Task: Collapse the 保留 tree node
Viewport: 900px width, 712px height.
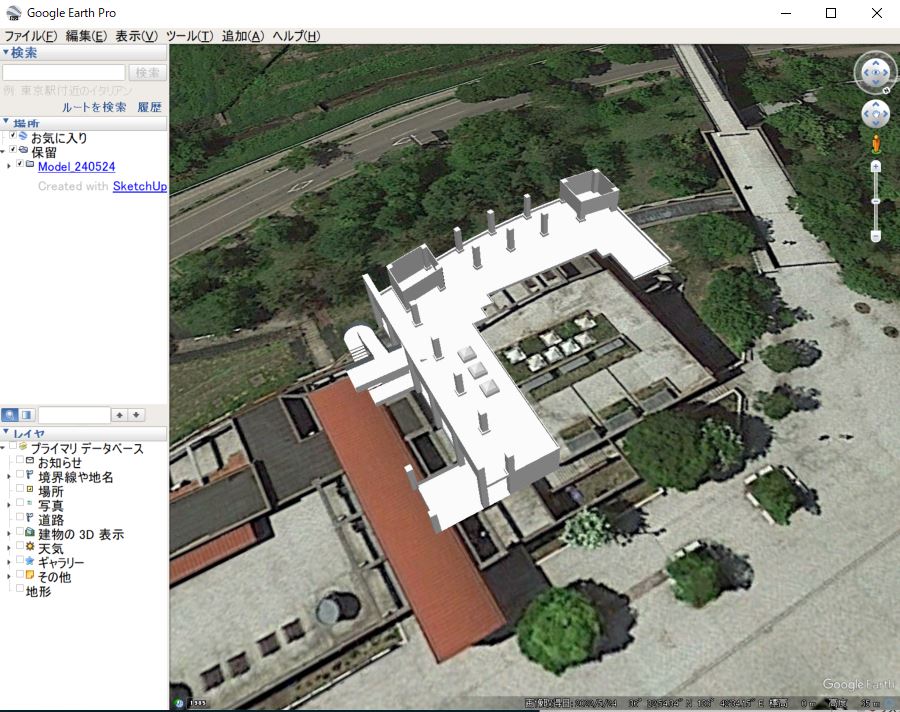Action: coord(3,152)
